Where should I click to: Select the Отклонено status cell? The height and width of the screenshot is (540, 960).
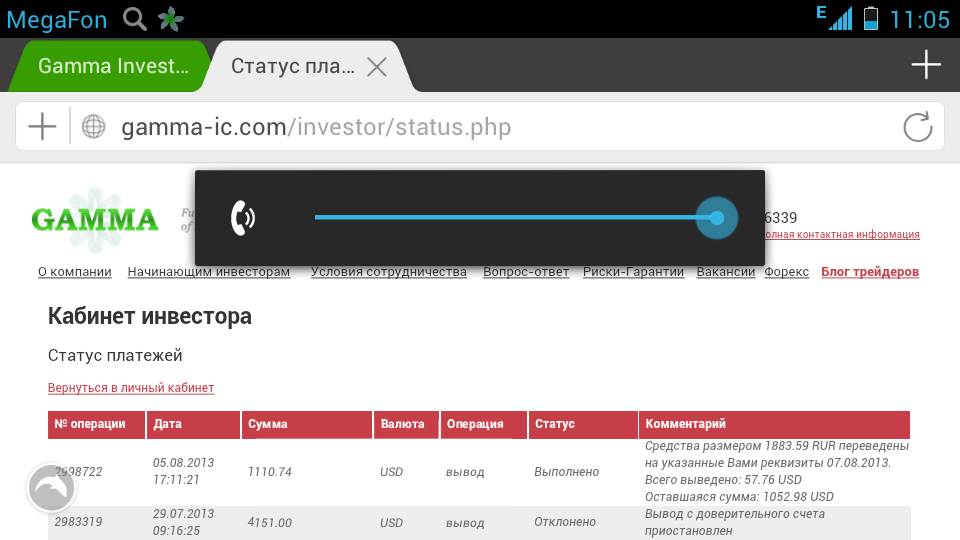click(x=564, y=522)
